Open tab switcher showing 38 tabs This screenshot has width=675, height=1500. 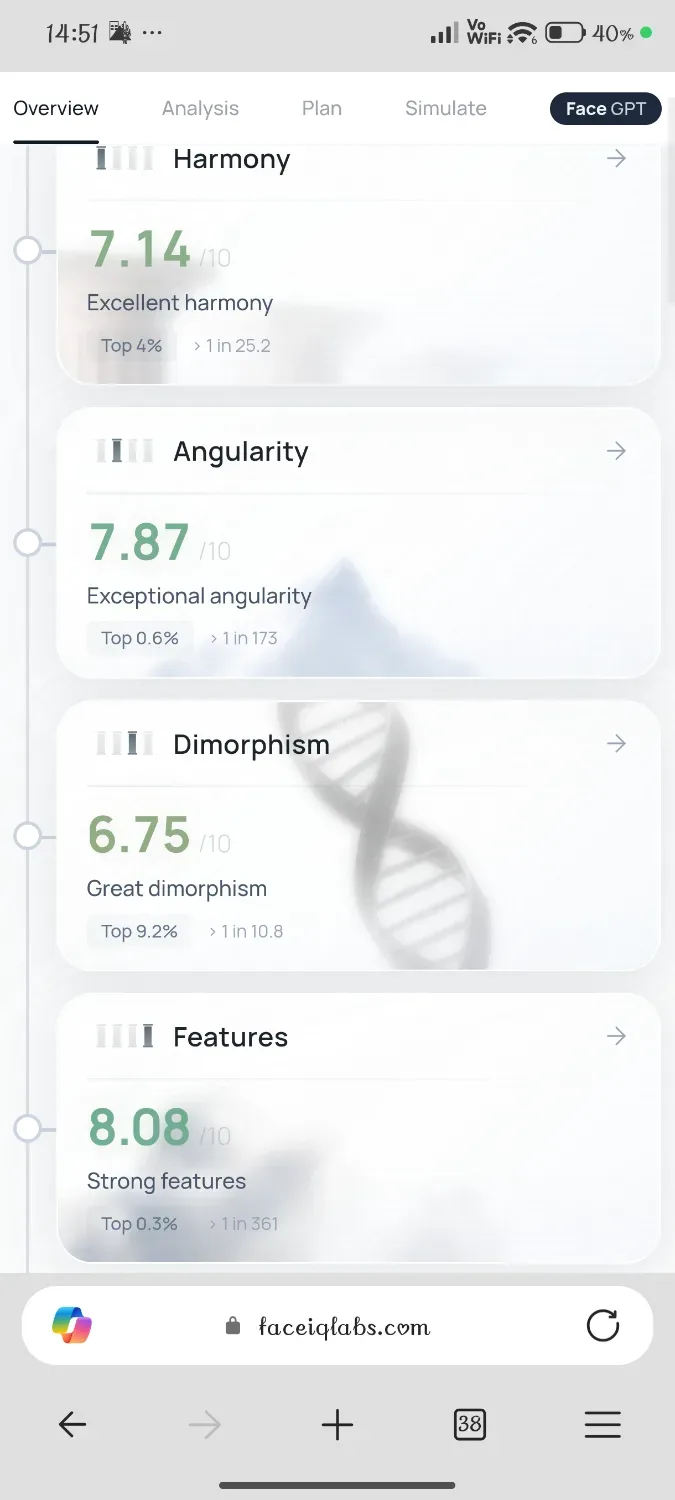tap(469, 1424)
